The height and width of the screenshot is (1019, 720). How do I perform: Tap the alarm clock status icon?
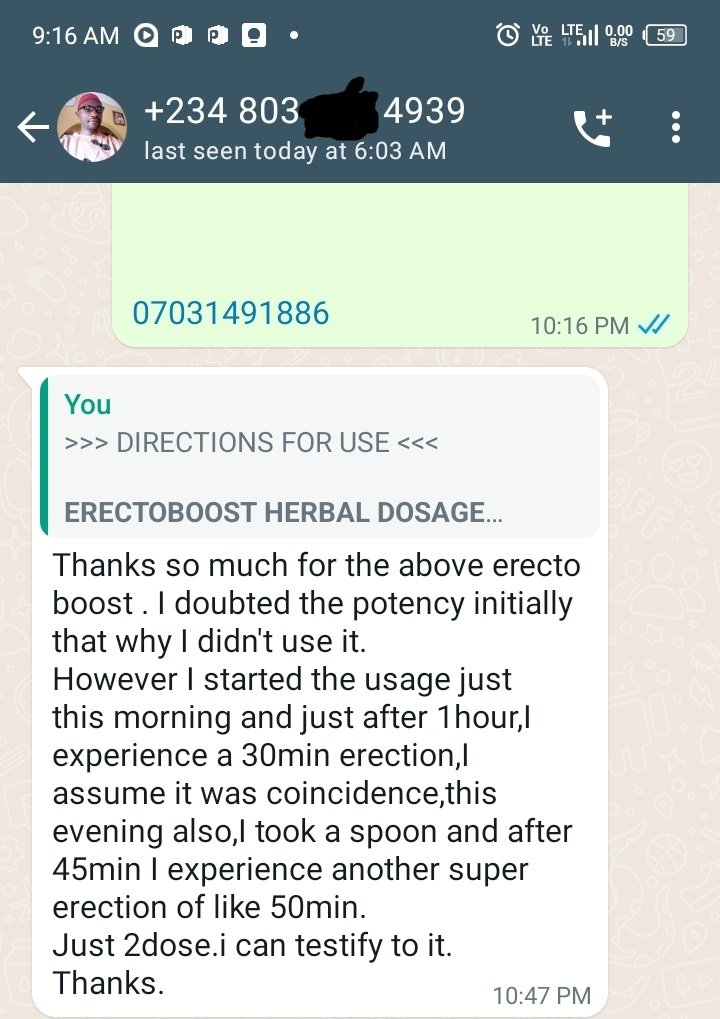pyautogui.click(x=508, y=34)
